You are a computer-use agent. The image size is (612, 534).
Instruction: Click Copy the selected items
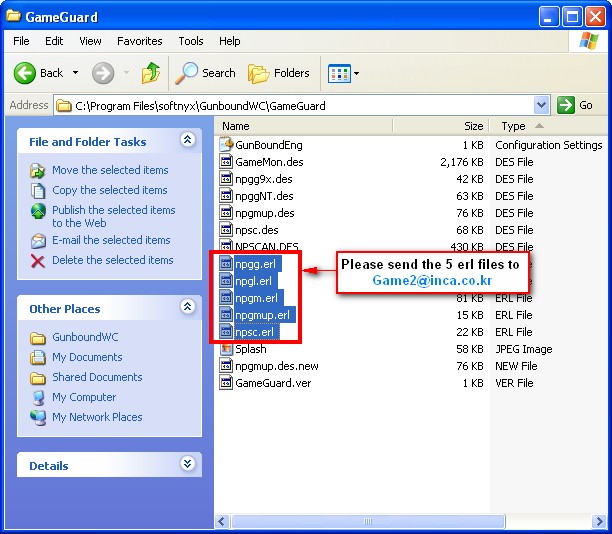coord(110,190)
